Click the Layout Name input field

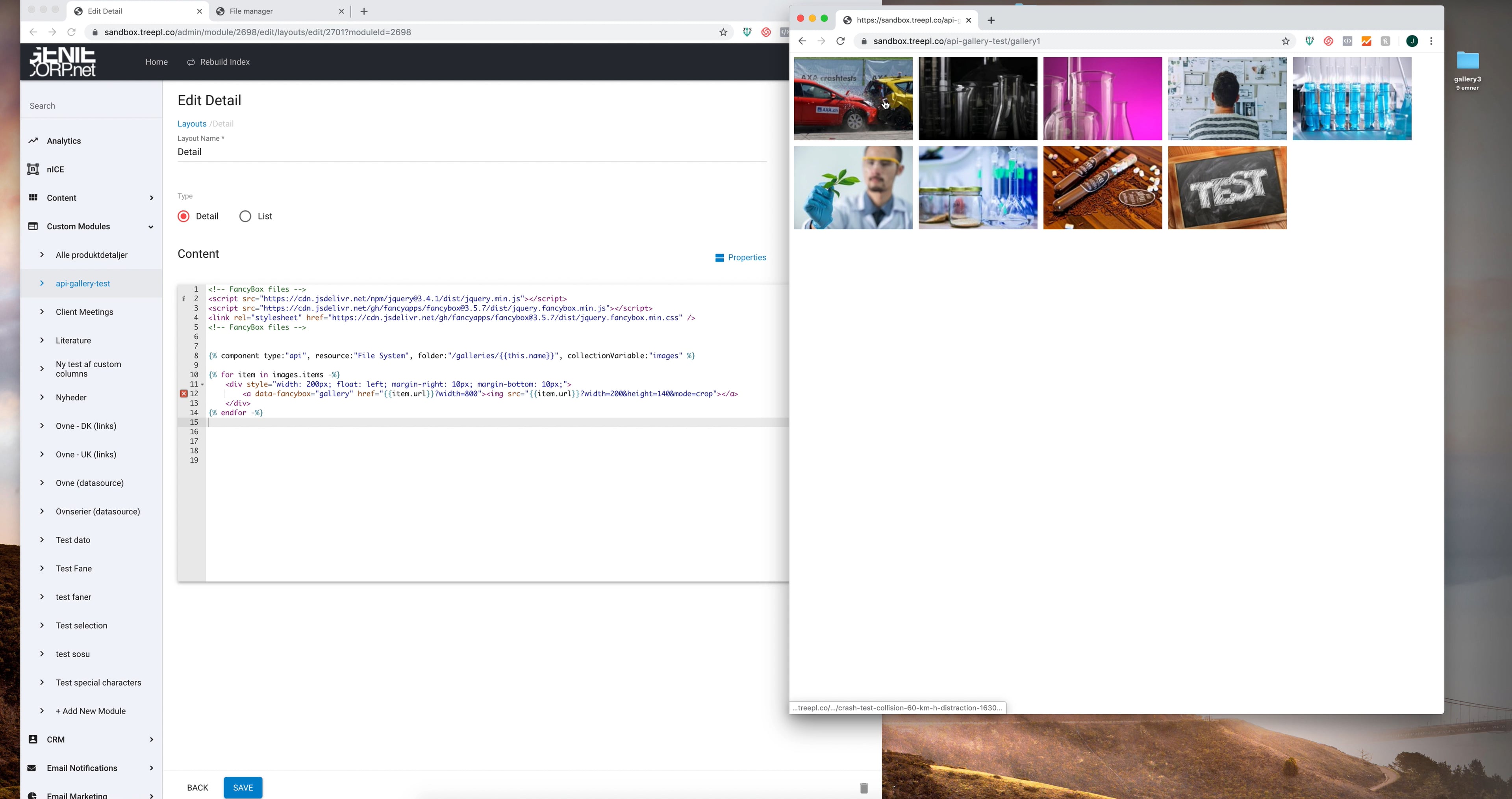[471, 152]
